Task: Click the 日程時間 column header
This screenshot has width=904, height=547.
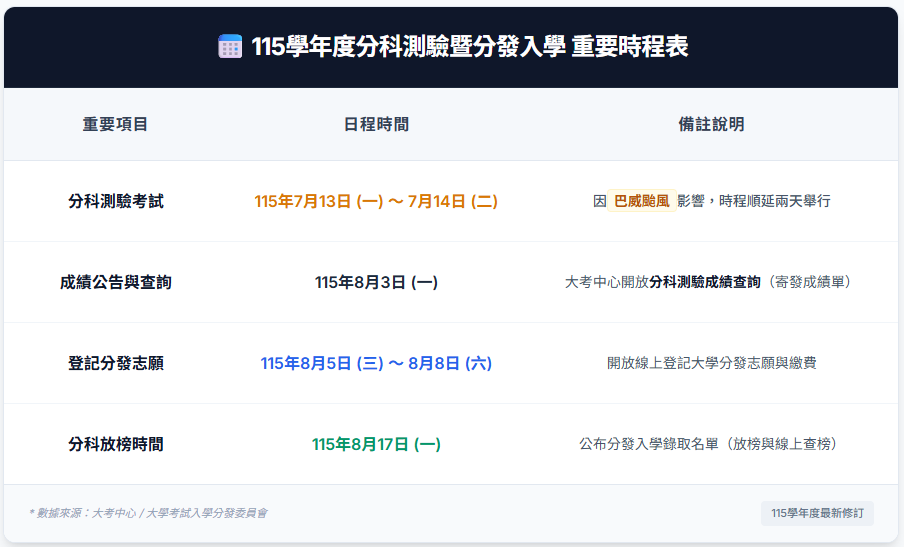Action: click(x=376, y=124)
